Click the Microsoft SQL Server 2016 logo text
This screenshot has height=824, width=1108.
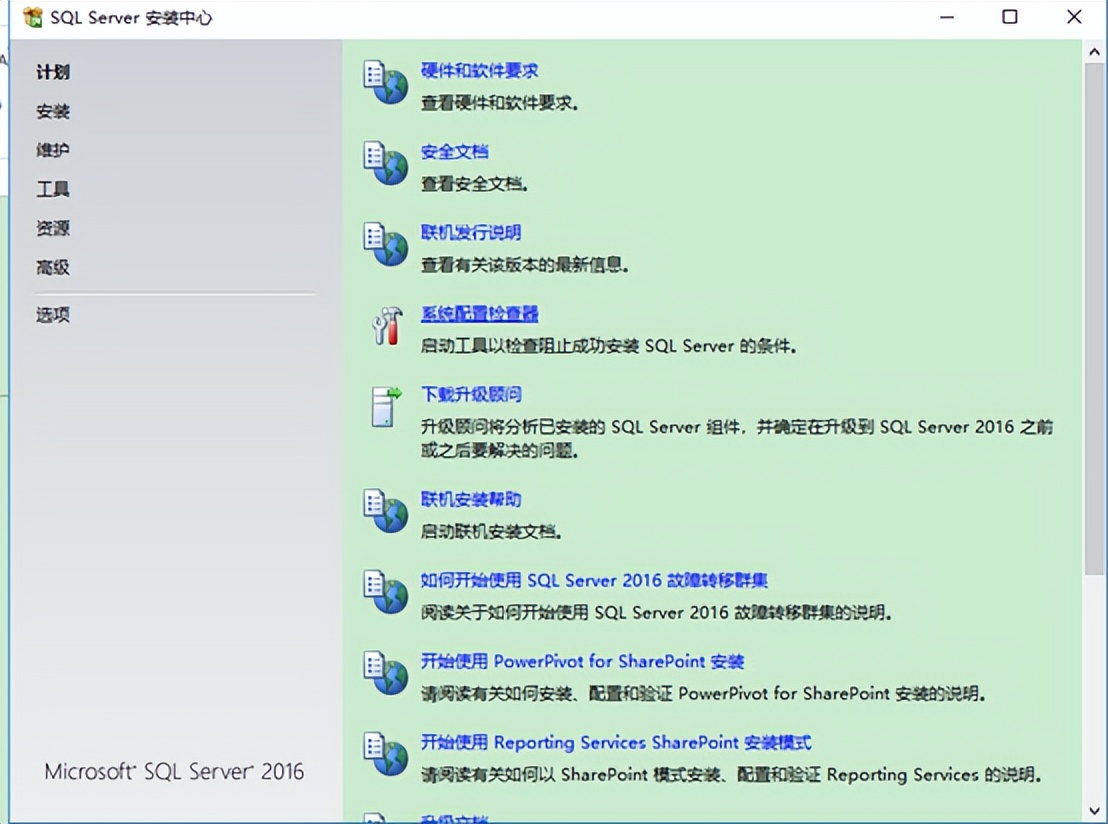point(175,771)
